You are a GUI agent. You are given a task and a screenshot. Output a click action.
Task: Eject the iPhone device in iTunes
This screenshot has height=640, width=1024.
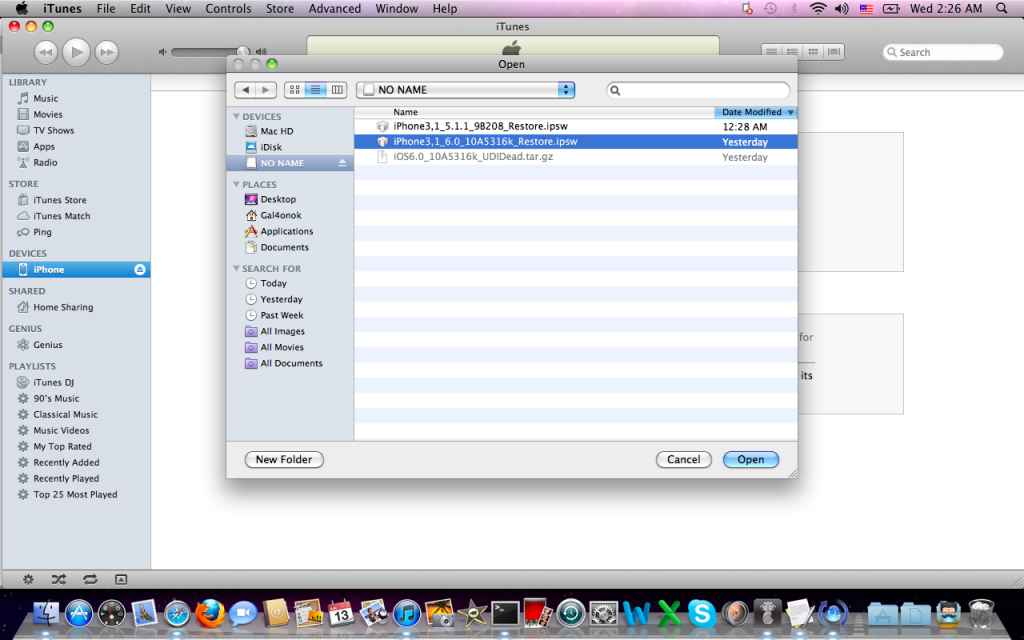[x=140, y=270]
